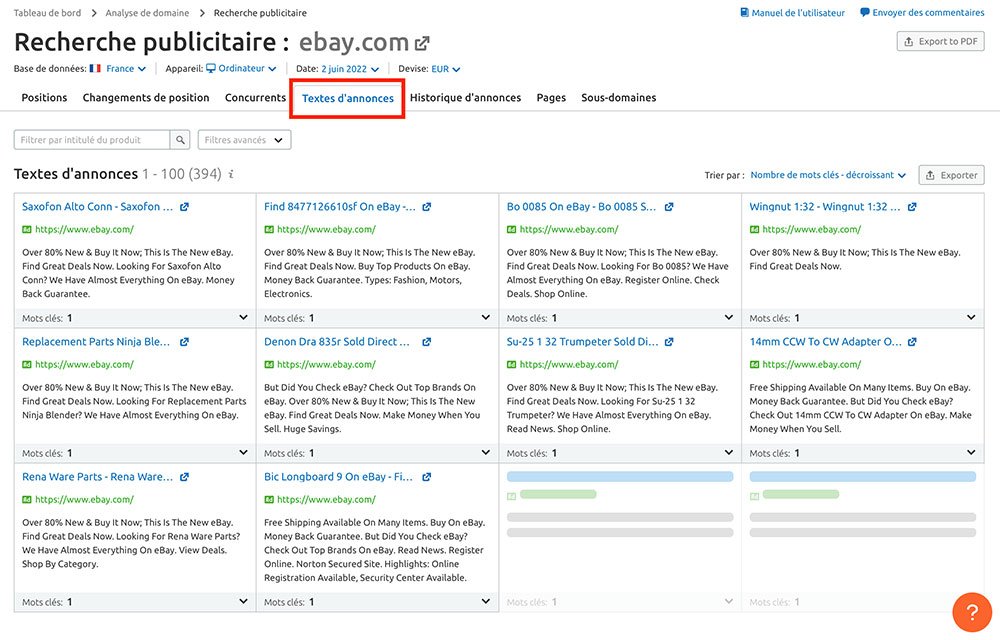Open the Saxofon Alto Conn ad title link
Image resolution: width=1000 pixels, height=640 pixels.
click(x=98, y=207)
